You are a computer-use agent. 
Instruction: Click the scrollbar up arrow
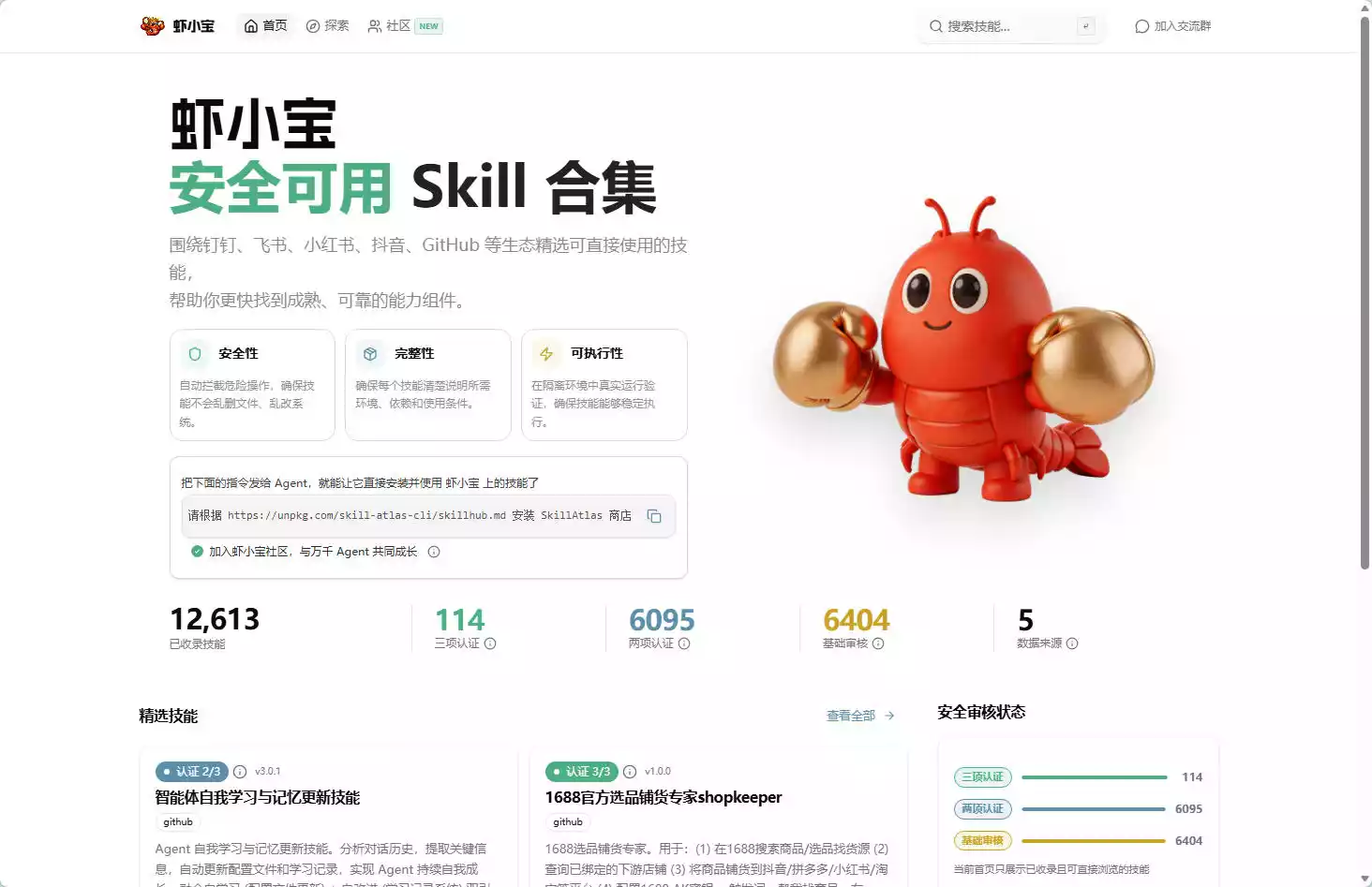[1365, 7]
